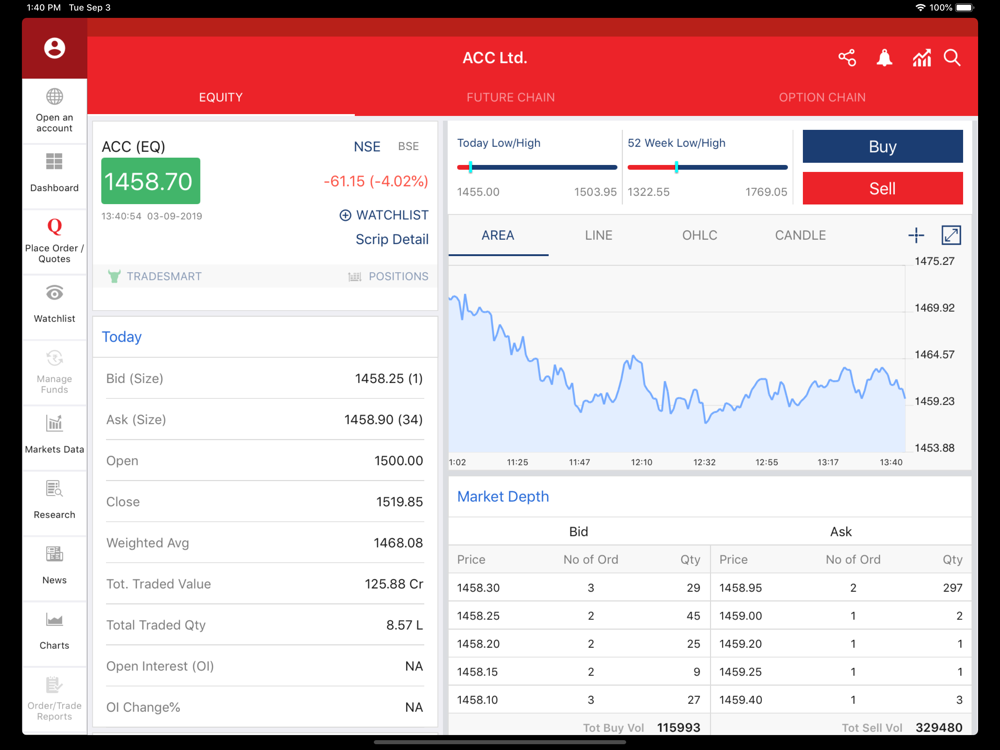Tap the Bid (Size) value 1458.25 (1)
The height and width of the screenshot is (750, 1000).
pos(389,379)
